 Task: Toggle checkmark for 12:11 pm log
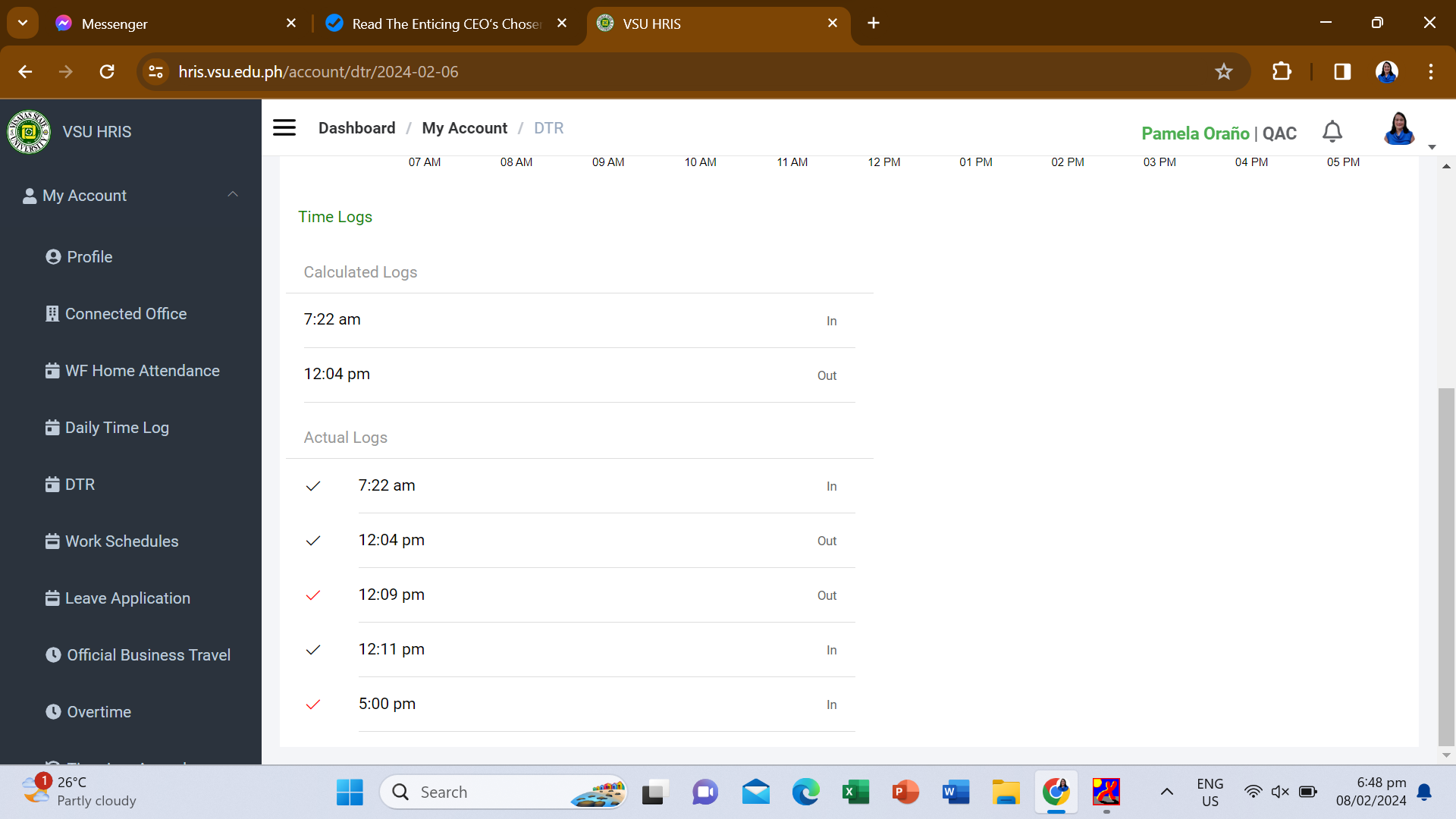click(x=313, y=650)
